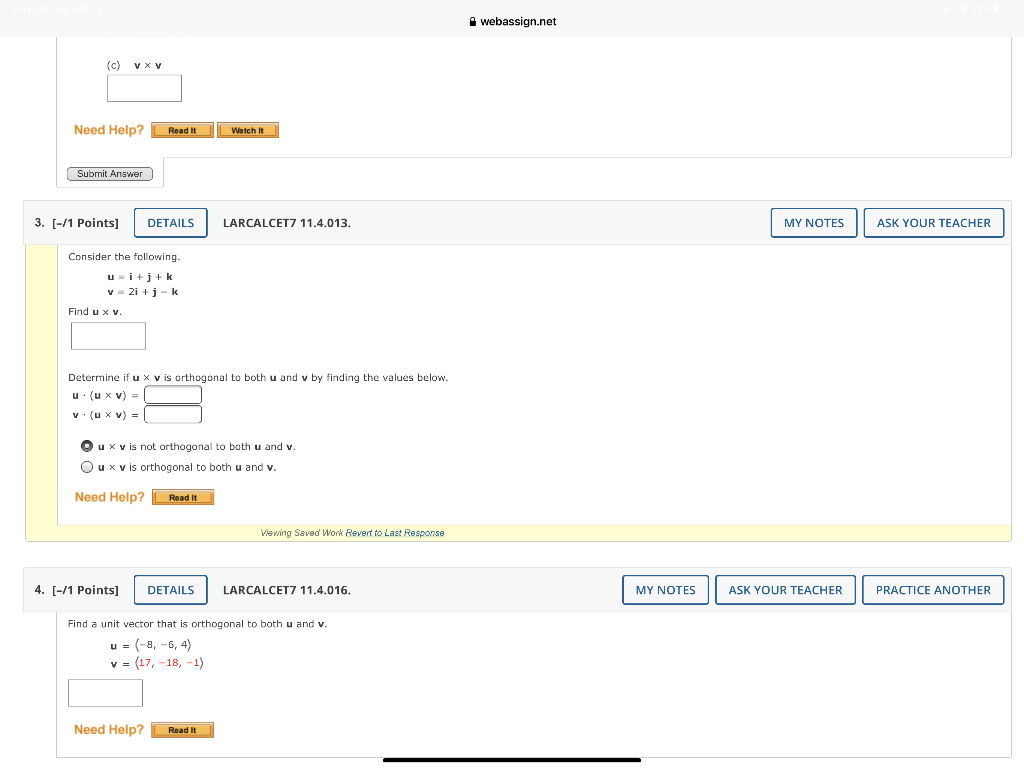Click ASK YOUR TEACHER for question 4
Screen dimensions: 1024x768
pyautogui.click(x=785, y=589)
